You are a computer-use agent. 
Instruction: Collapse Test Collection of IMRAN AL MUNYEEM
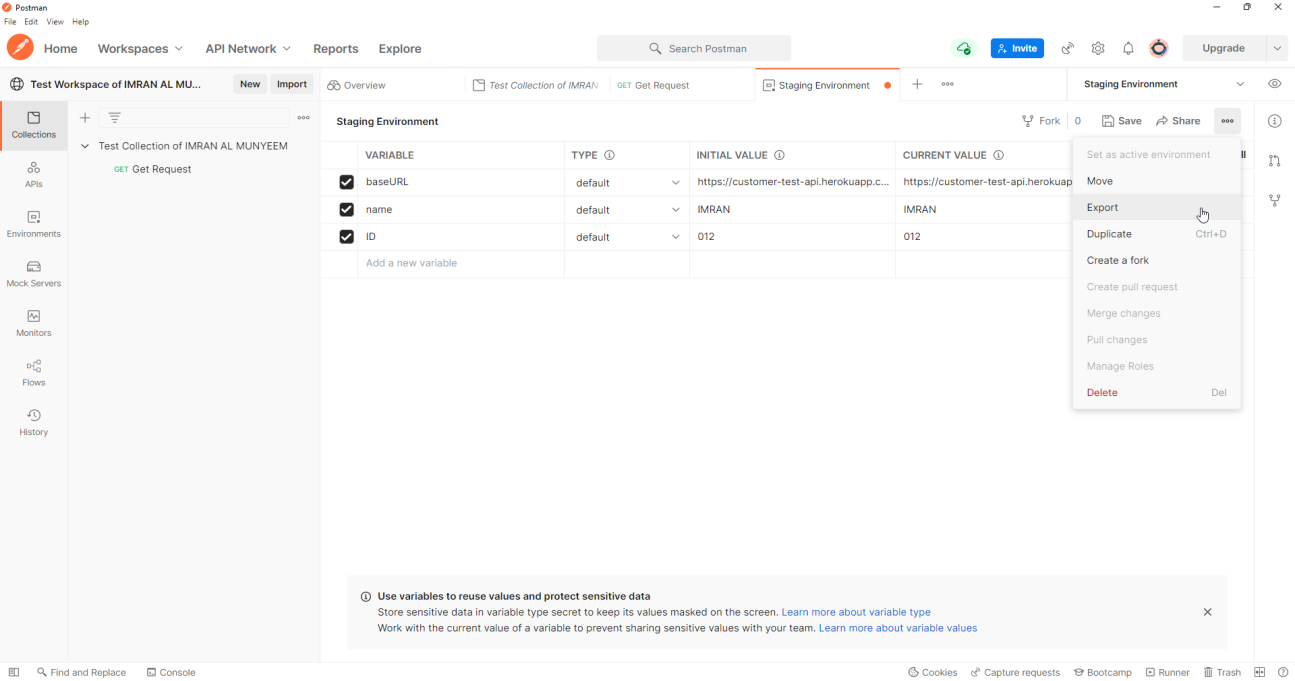pyautogui.click(x=85, y=146)
